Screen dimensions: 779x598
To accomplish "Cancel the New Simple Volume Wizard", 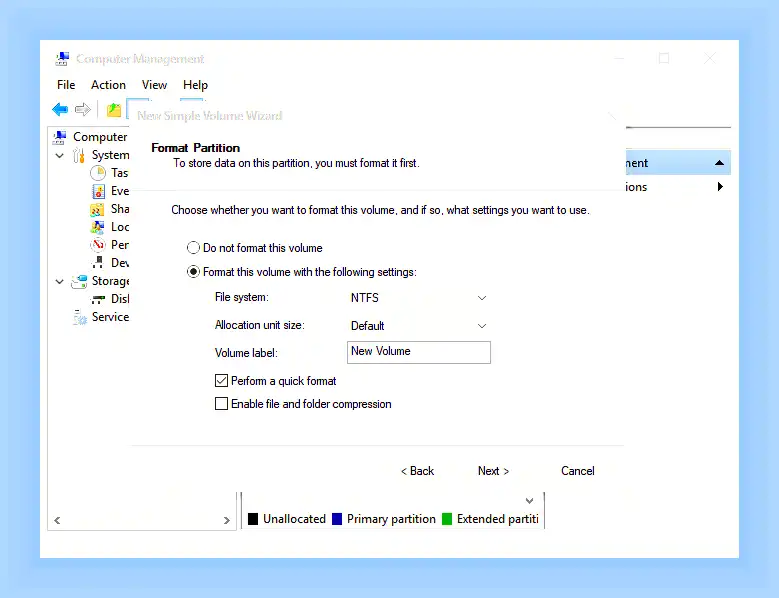I will (577, 471).
